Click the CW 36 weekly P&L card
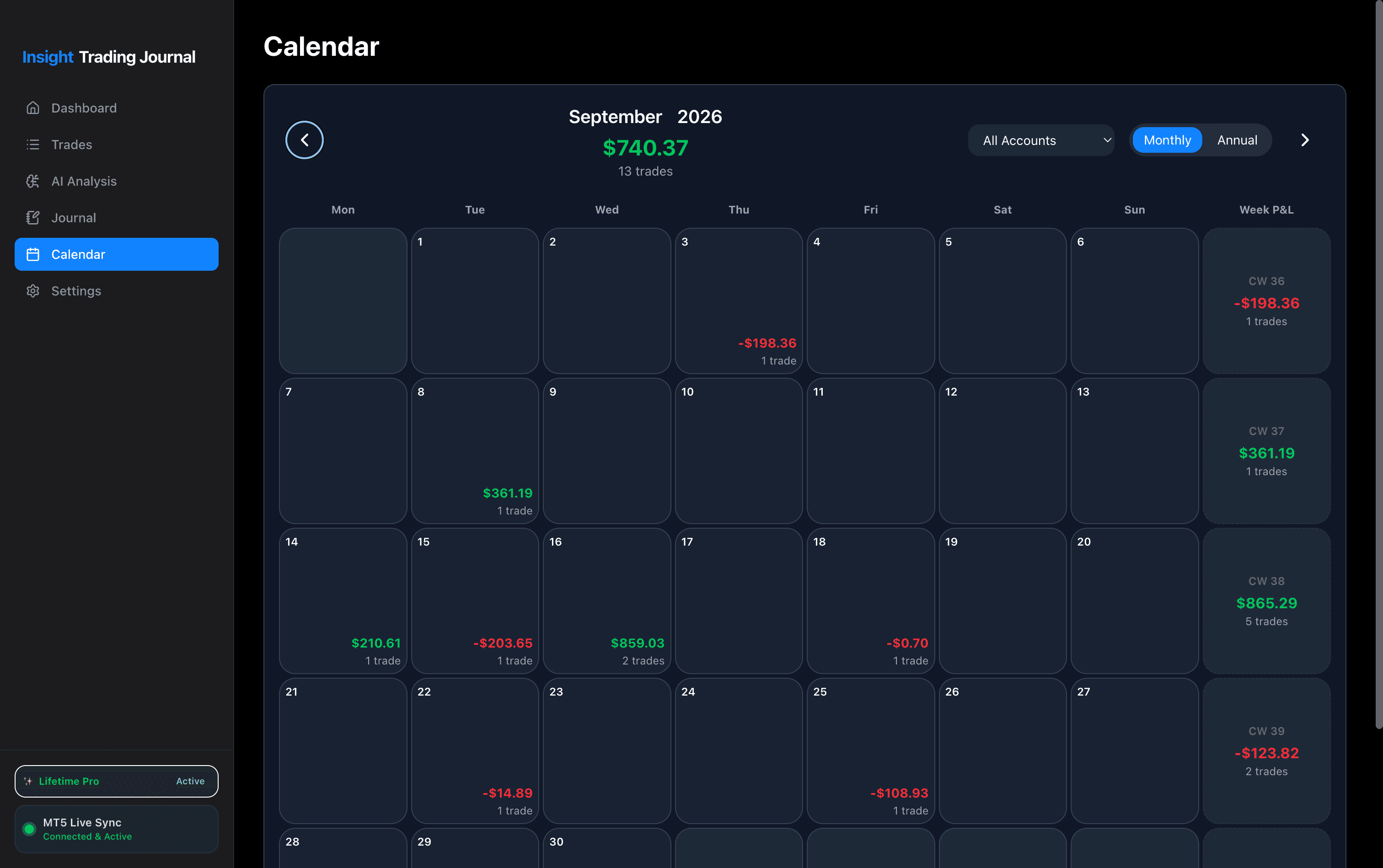The height and width of the screenshot is (868, 1383). pyautogui.click(x=1266, y=301)
